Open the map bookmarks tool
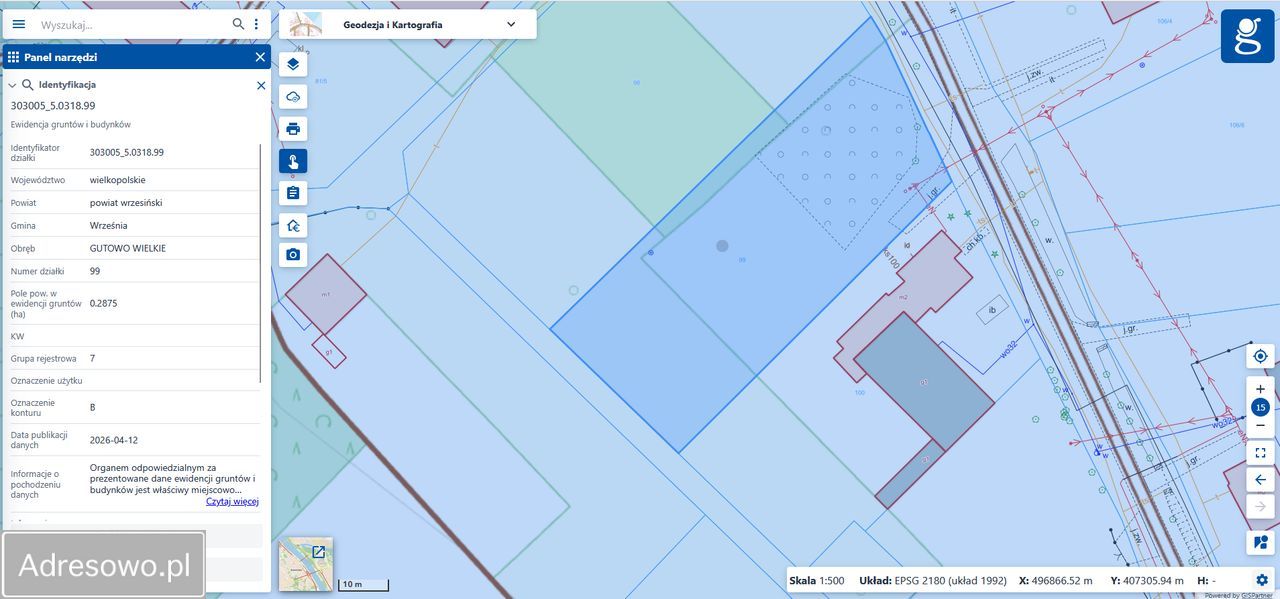The width and height of the screenshot is (1280, 599). [x=1260, y=543]
